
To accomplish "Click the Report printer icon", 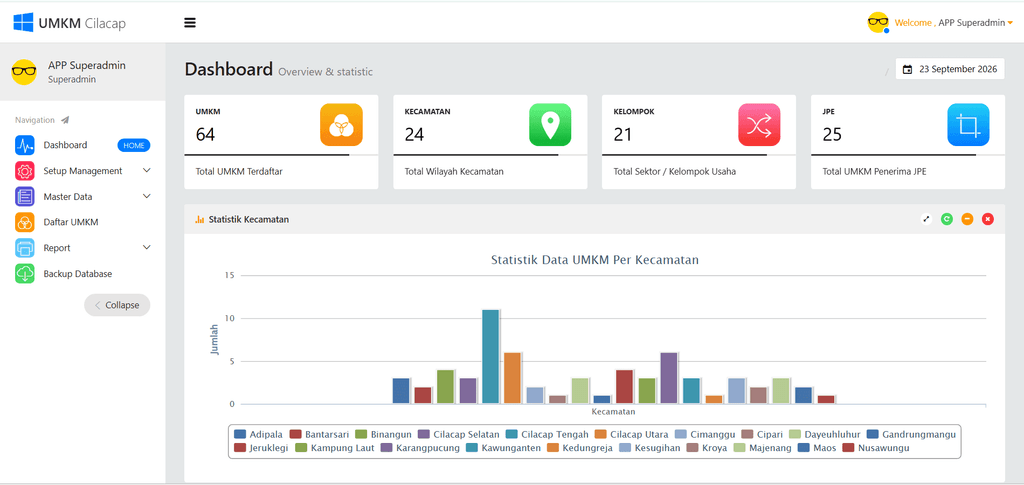I will pos(25,248).
